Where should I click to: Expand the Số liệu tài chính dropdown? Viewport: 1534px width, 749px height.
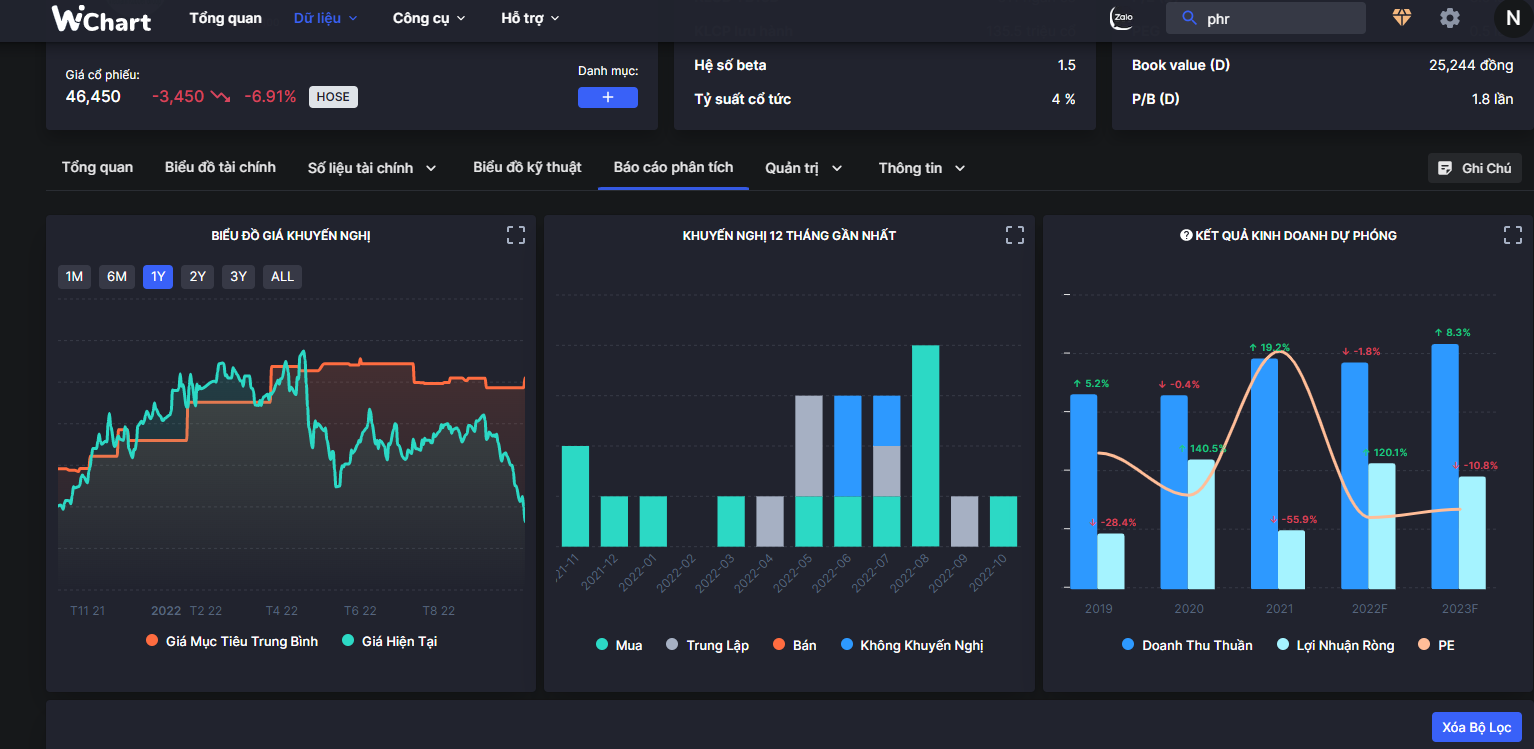pyautogui.click(x=372, y=168)
